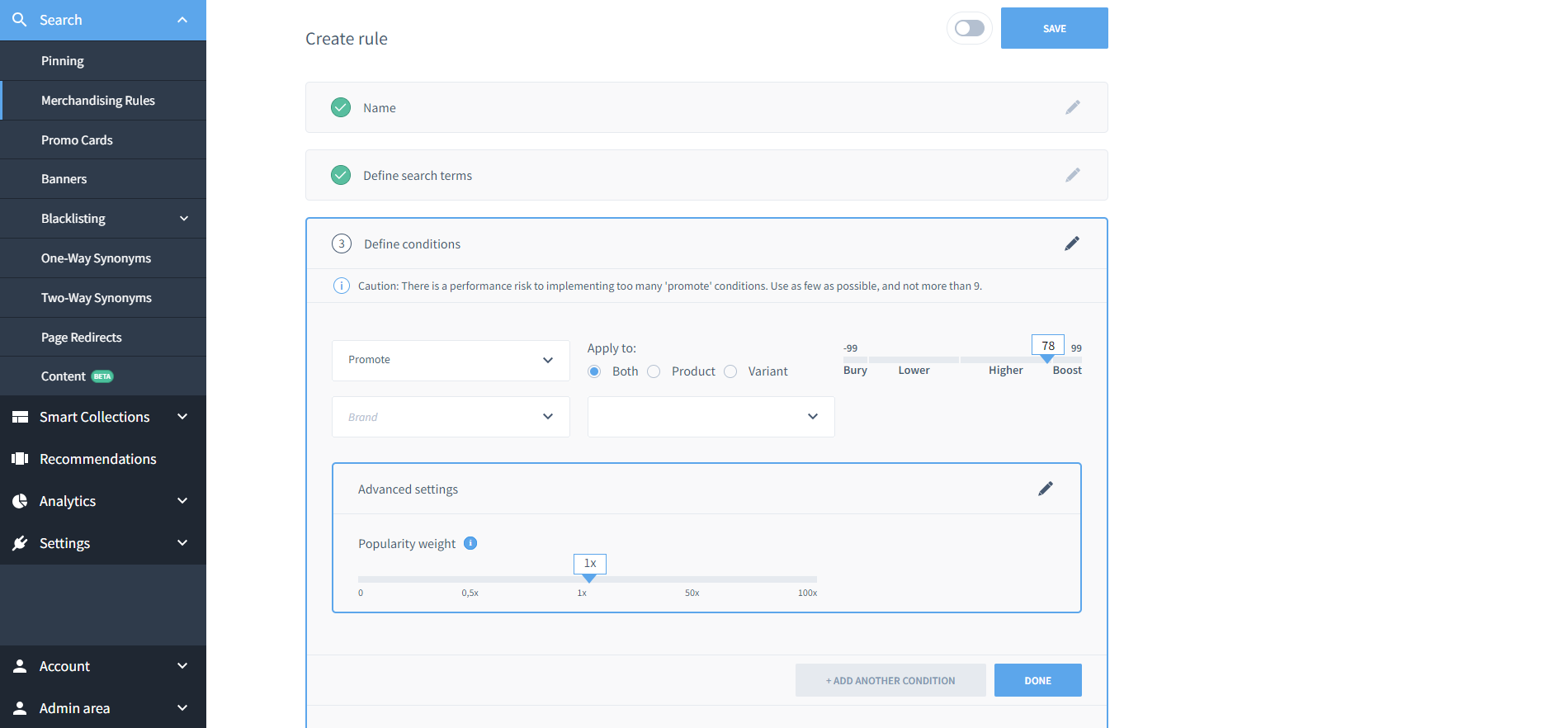Open Promo Cards in sidebar
The width and height of the screenshot is (1568, 728).
coord(77,140)
